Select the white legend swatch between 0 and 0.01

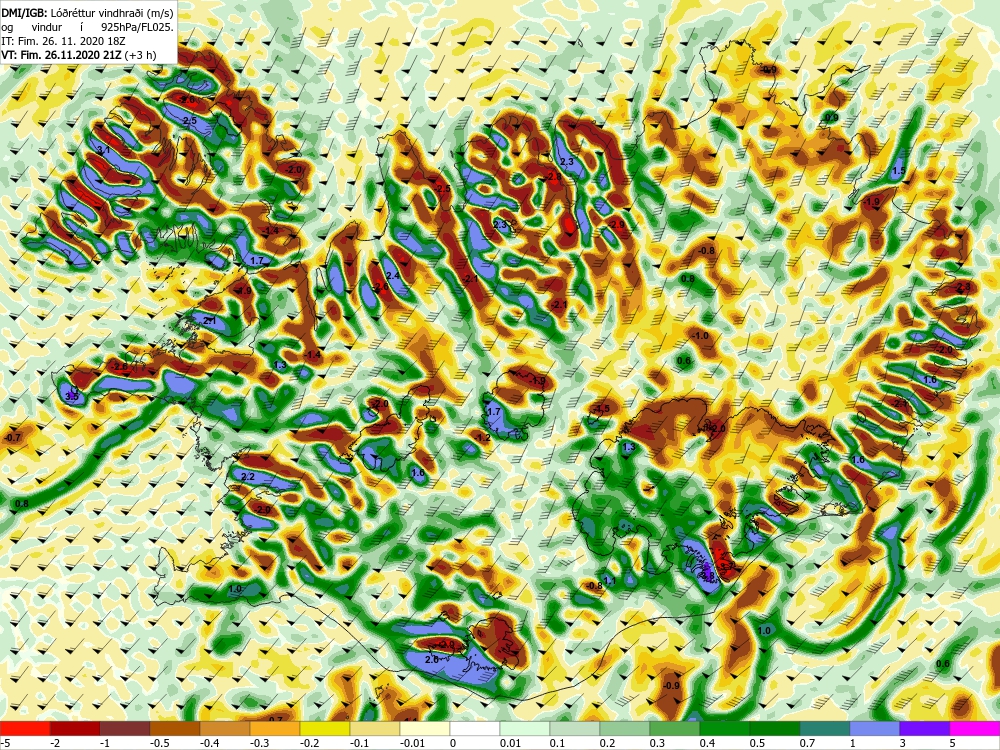point(475,728)
